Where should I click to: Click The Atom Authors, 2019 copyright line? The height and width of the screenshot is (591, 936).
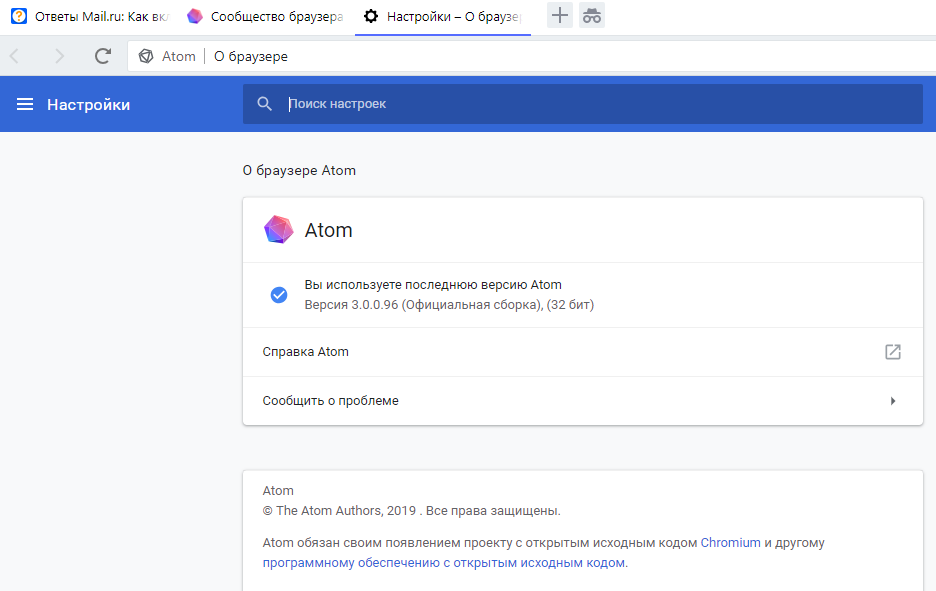tap(411, 511)
